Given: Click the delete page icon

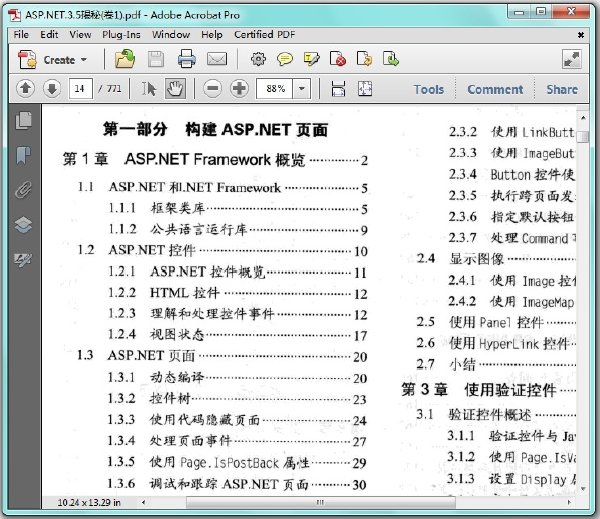Looking at the screenshot, I should [338, 59].
